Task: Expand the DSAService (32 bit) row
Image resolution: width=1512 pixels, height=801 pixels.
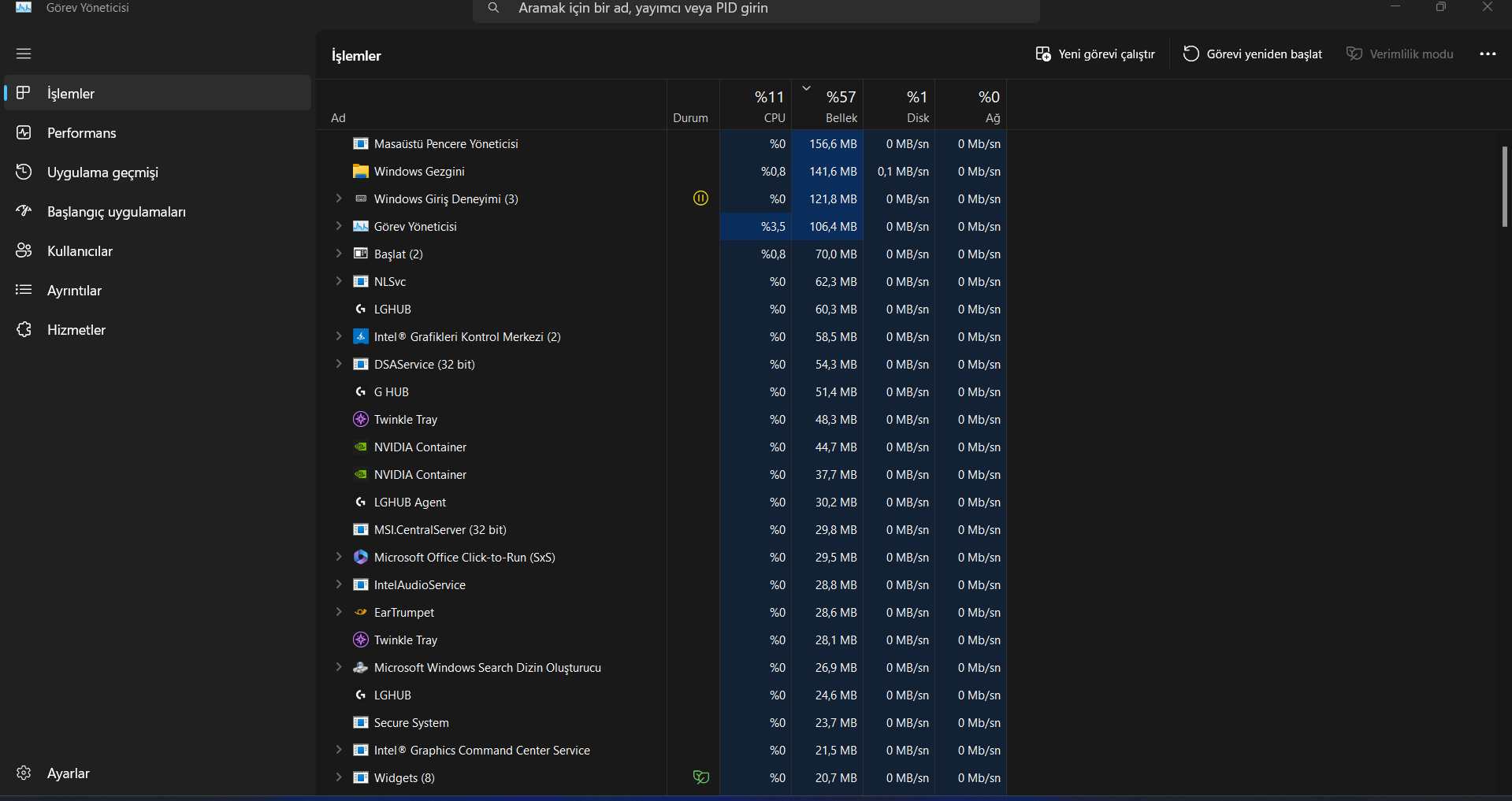Action: coord(339,364)
